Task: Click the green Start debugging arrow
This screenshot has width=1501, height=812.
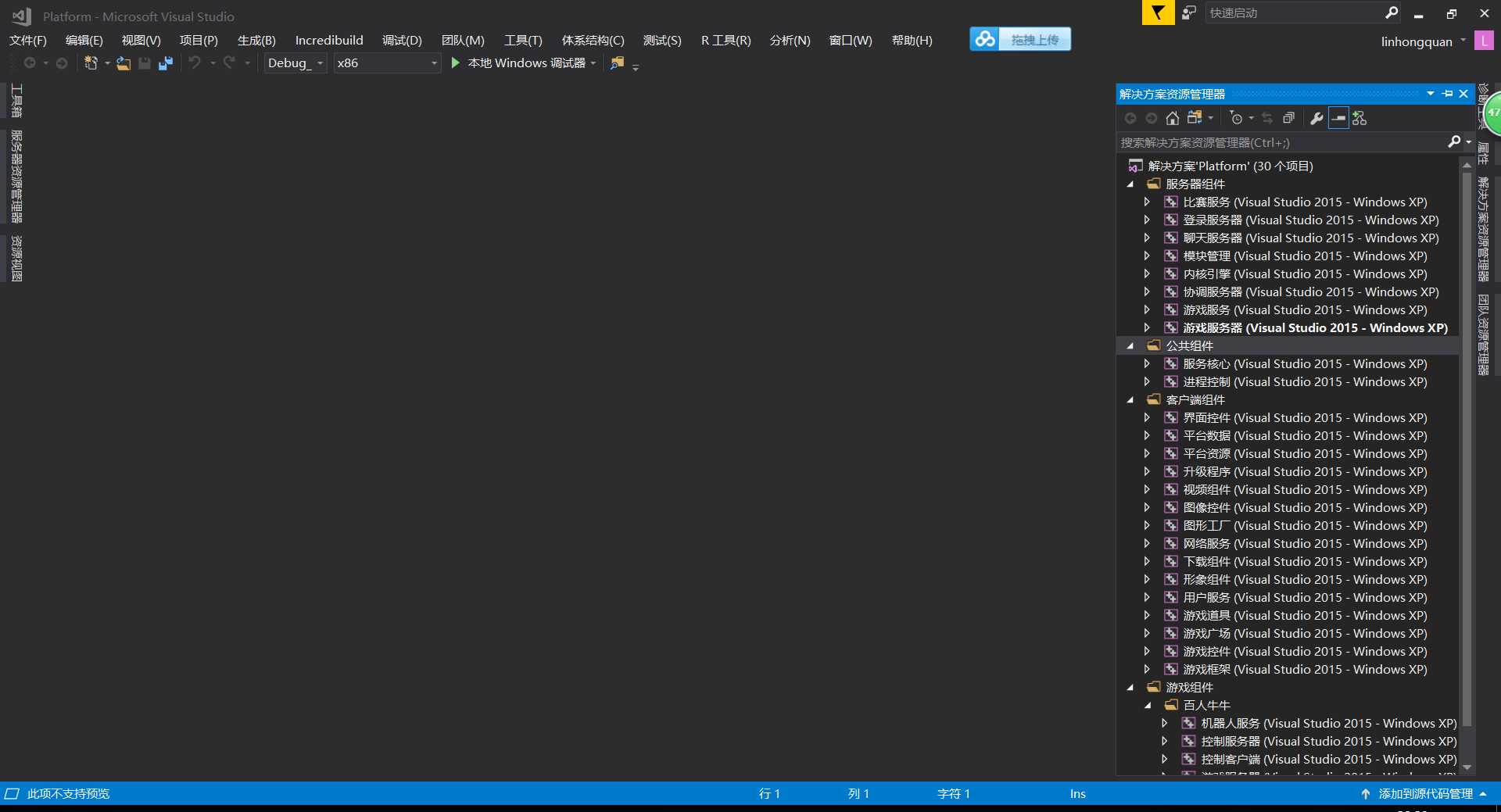Action: pyautogui.click(x=455, y=63)
